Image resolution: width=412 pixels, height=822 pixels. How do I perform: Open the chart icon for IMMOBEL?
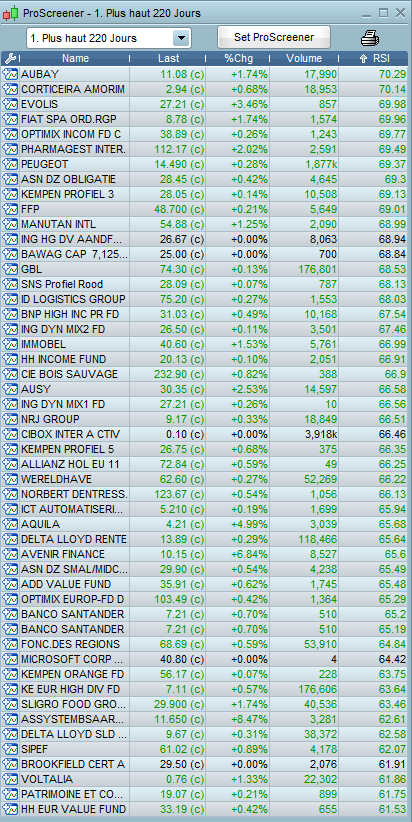pyautogui.click(x=10, y=344)
